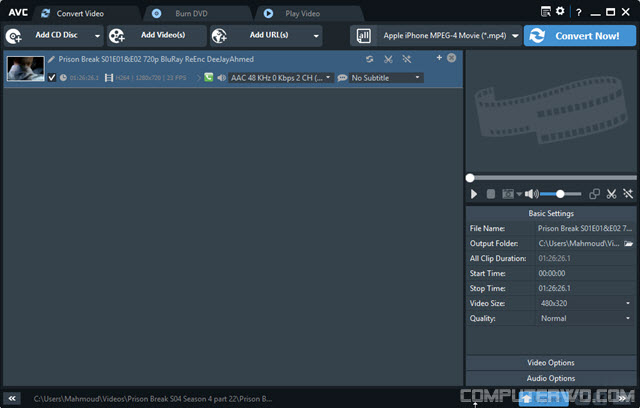
Task: Click the scissors cut icon under the preview
Action: tap(611, 194)
